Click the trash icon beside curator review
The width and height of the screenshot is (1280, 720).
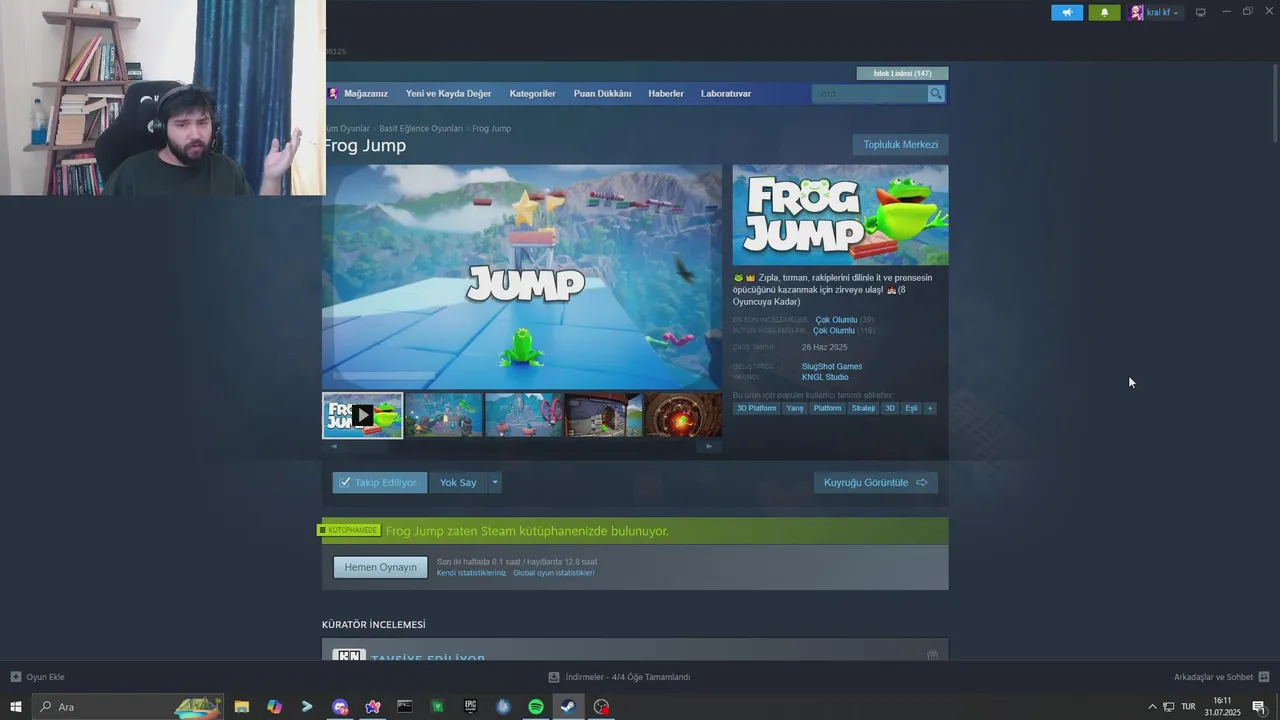[932, 655]
